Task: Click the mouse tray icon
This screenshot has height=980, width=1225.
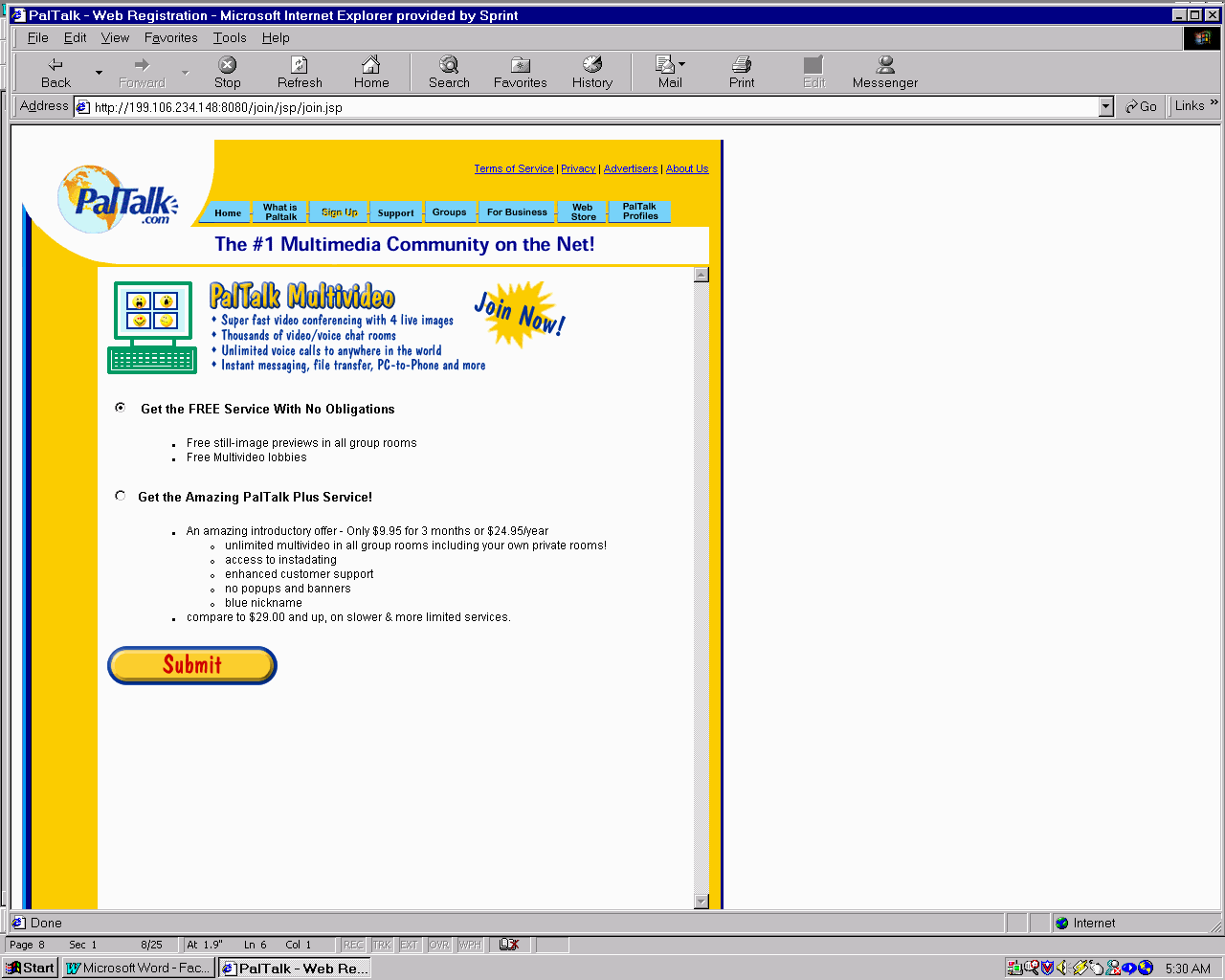Action: pos(1097,968)
